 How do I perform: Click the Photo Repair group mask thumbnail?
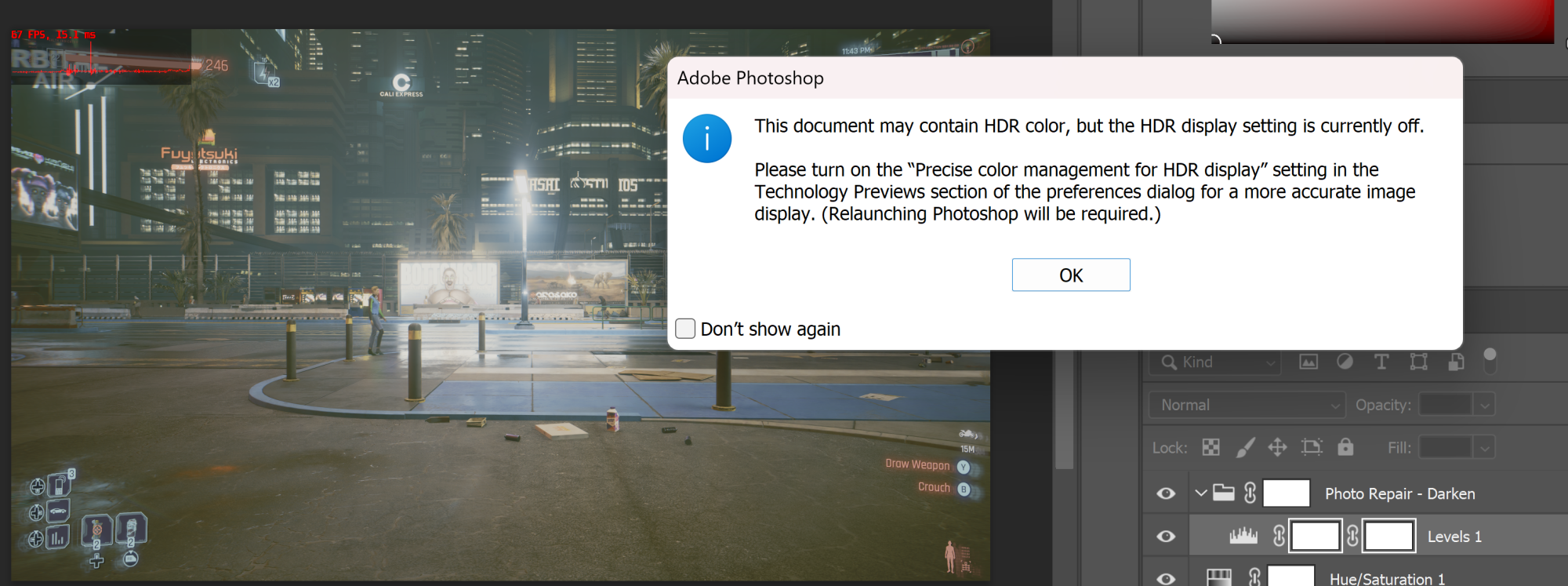click(1287, 493)
